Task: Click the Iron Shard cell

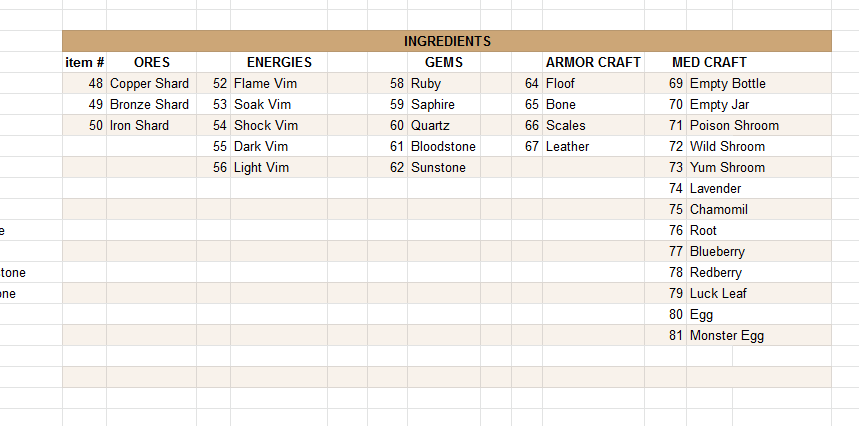Action: point(151,125)
